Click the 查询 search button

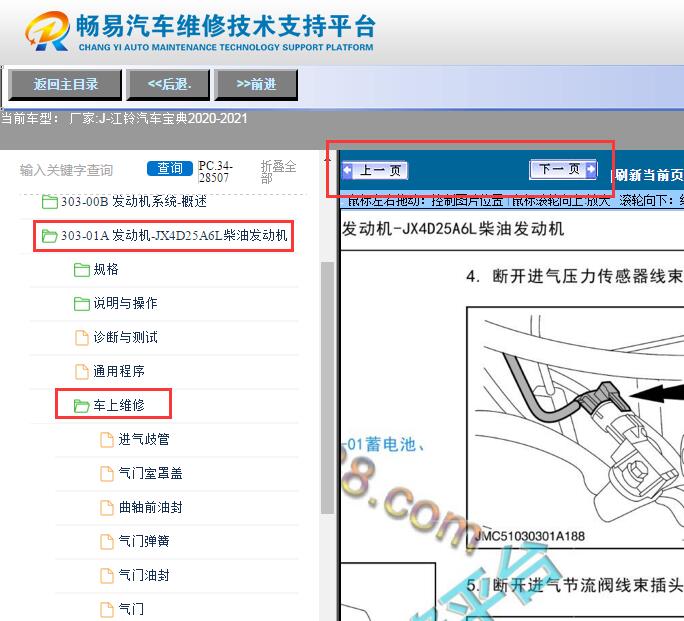[170, 168]
